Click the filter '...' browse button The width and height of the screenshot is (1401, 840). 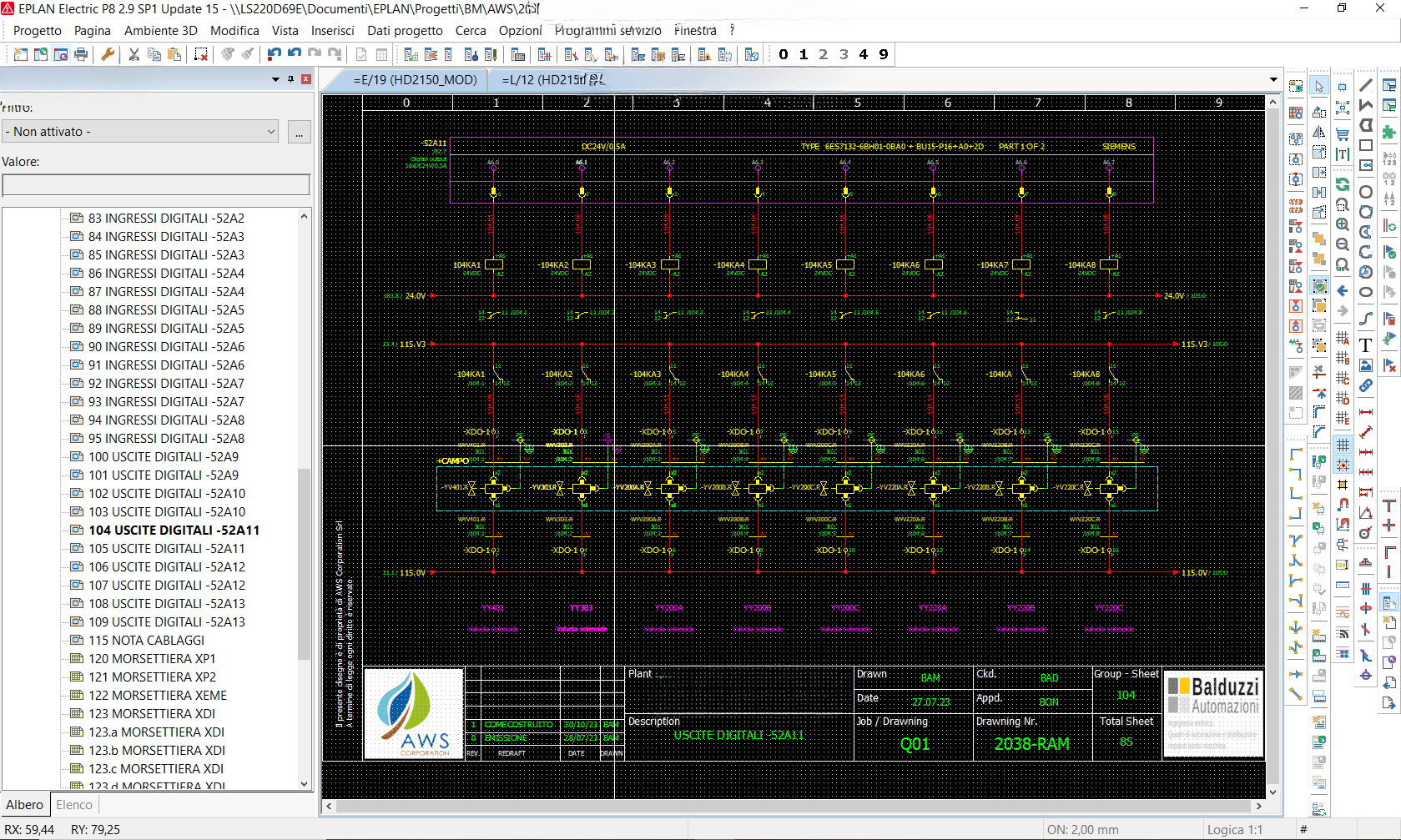point(299,132)
